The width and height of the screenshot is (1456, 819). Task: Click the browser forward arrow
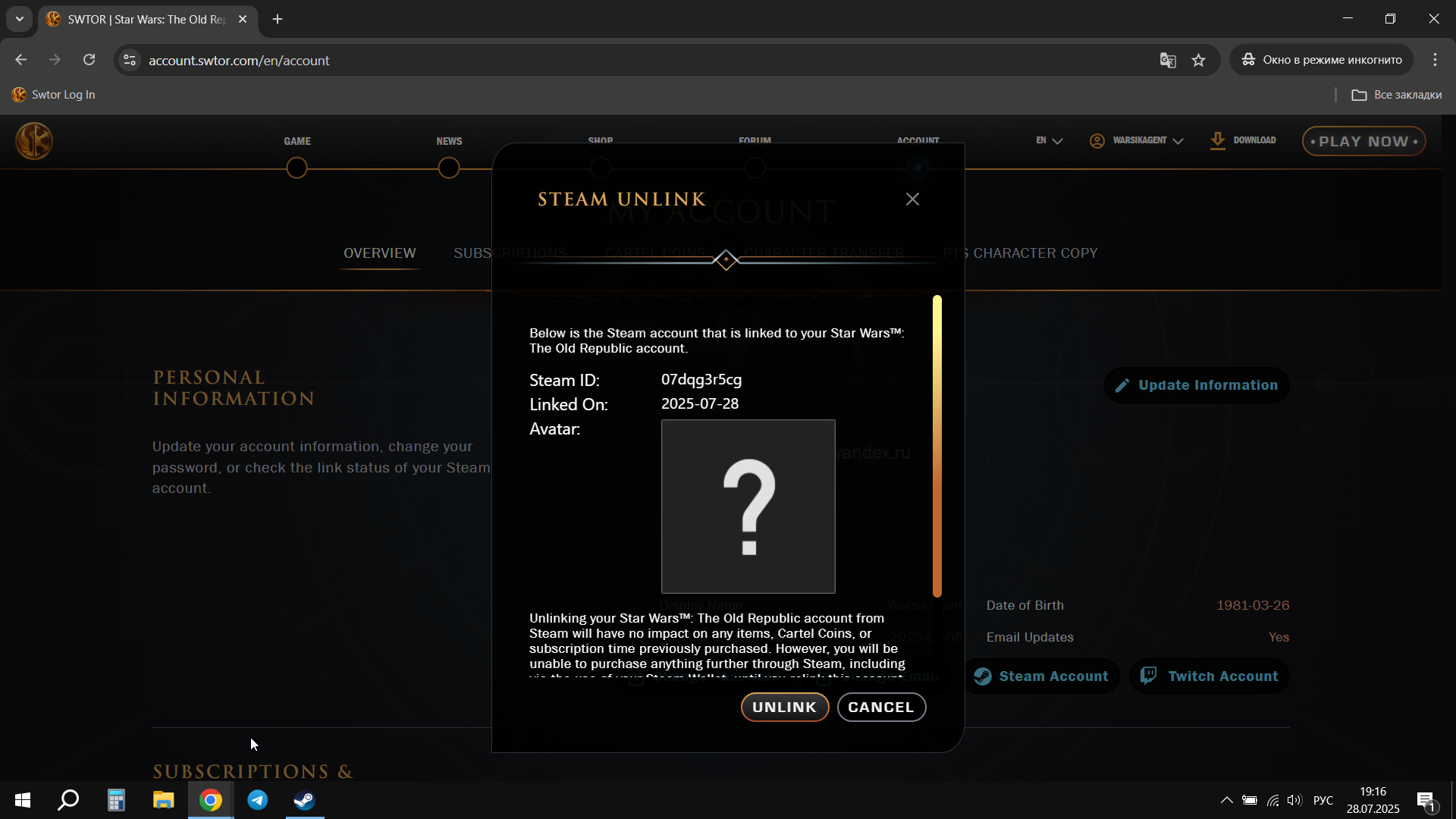click(55, 60)
